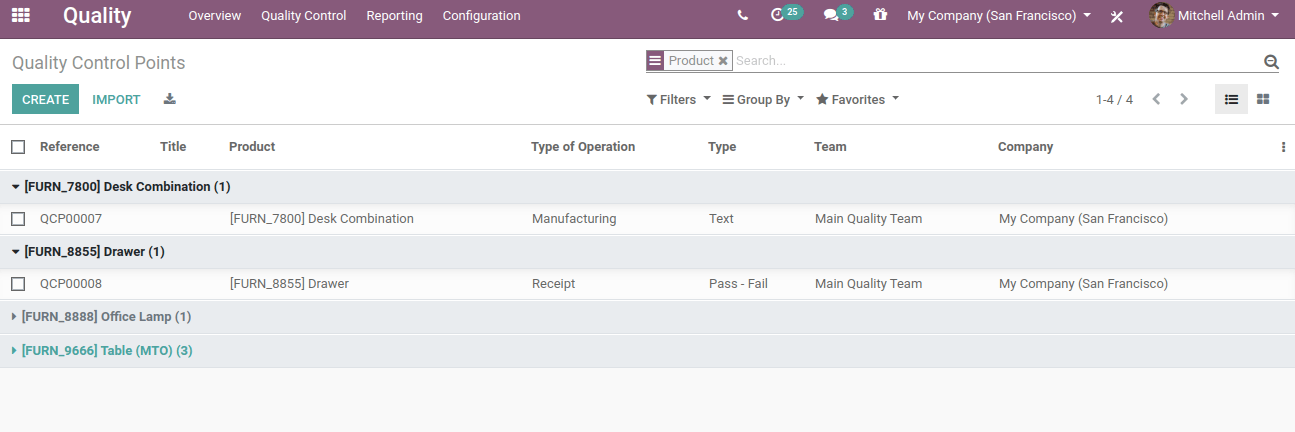Open the Reporting menu
The height and width of the screenshot is (432, 1295).
coord(394,16)
